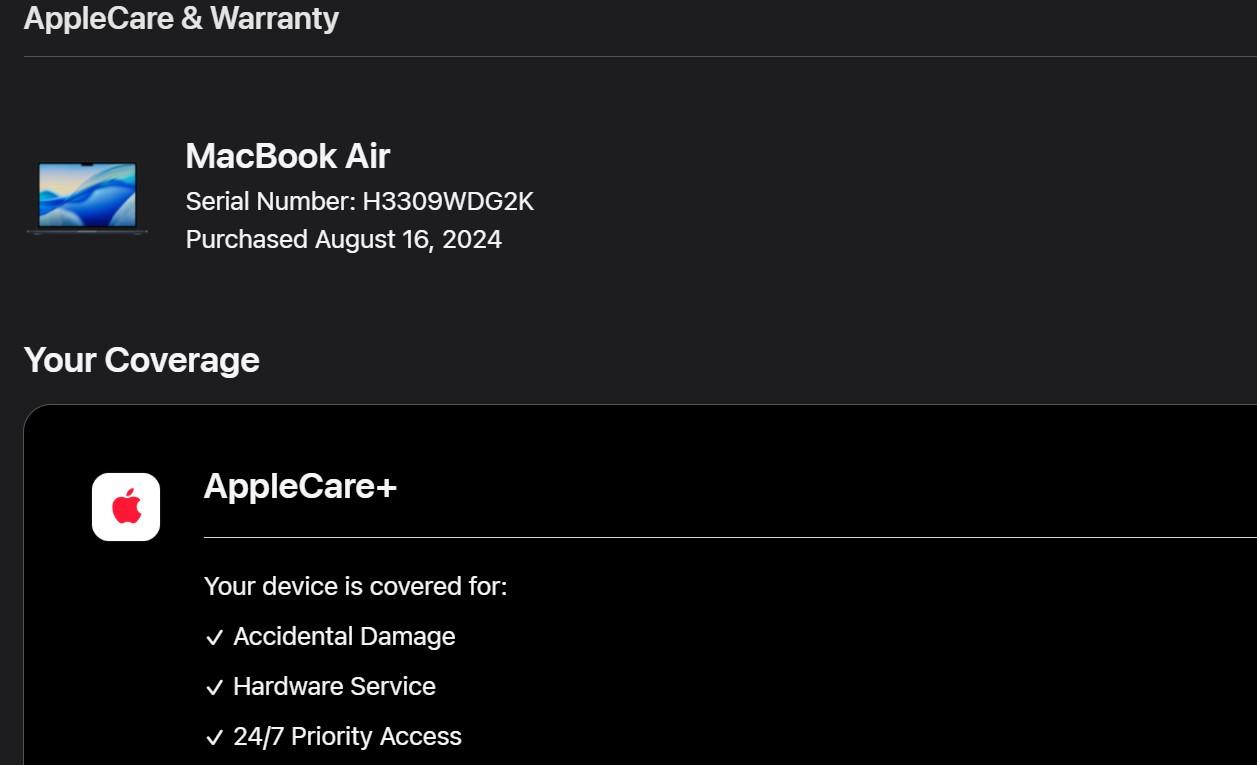This screenshot has height=765, width=1257.
Task: Click the checkmark beside Hardware Service
Action: (214, 688)
